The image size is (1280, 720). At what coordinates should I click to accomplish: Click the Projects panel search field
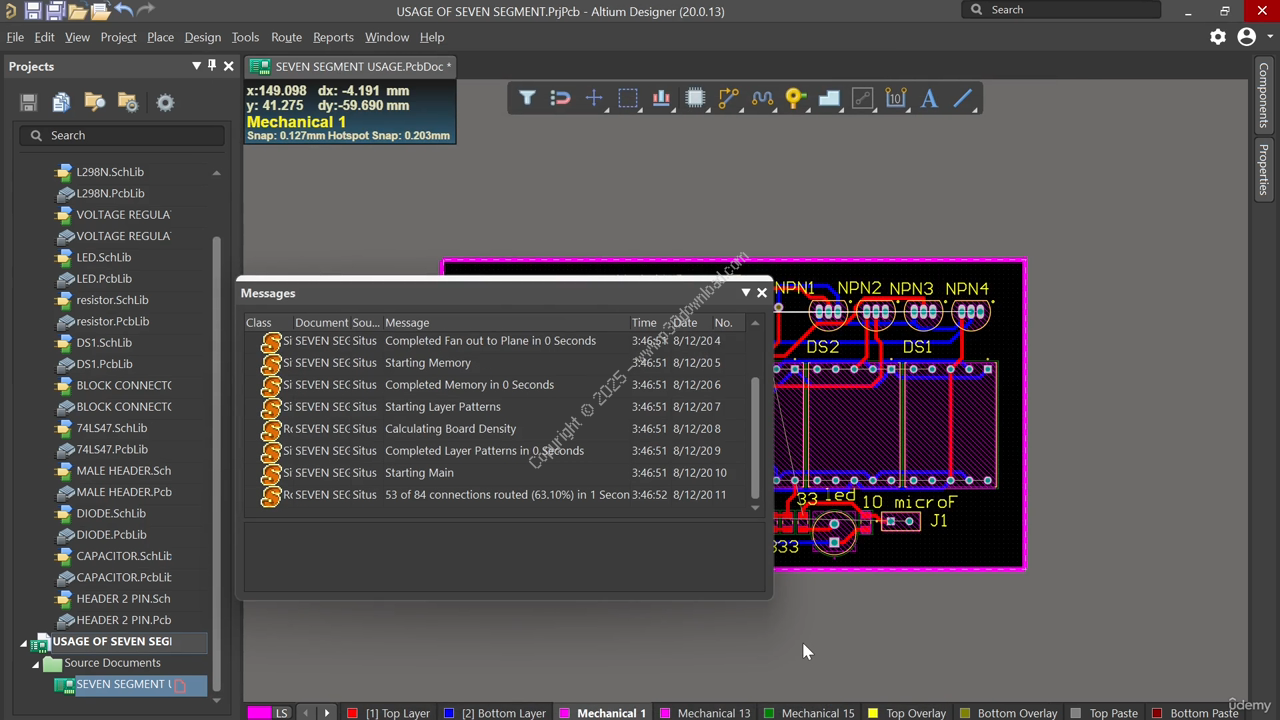121,135
